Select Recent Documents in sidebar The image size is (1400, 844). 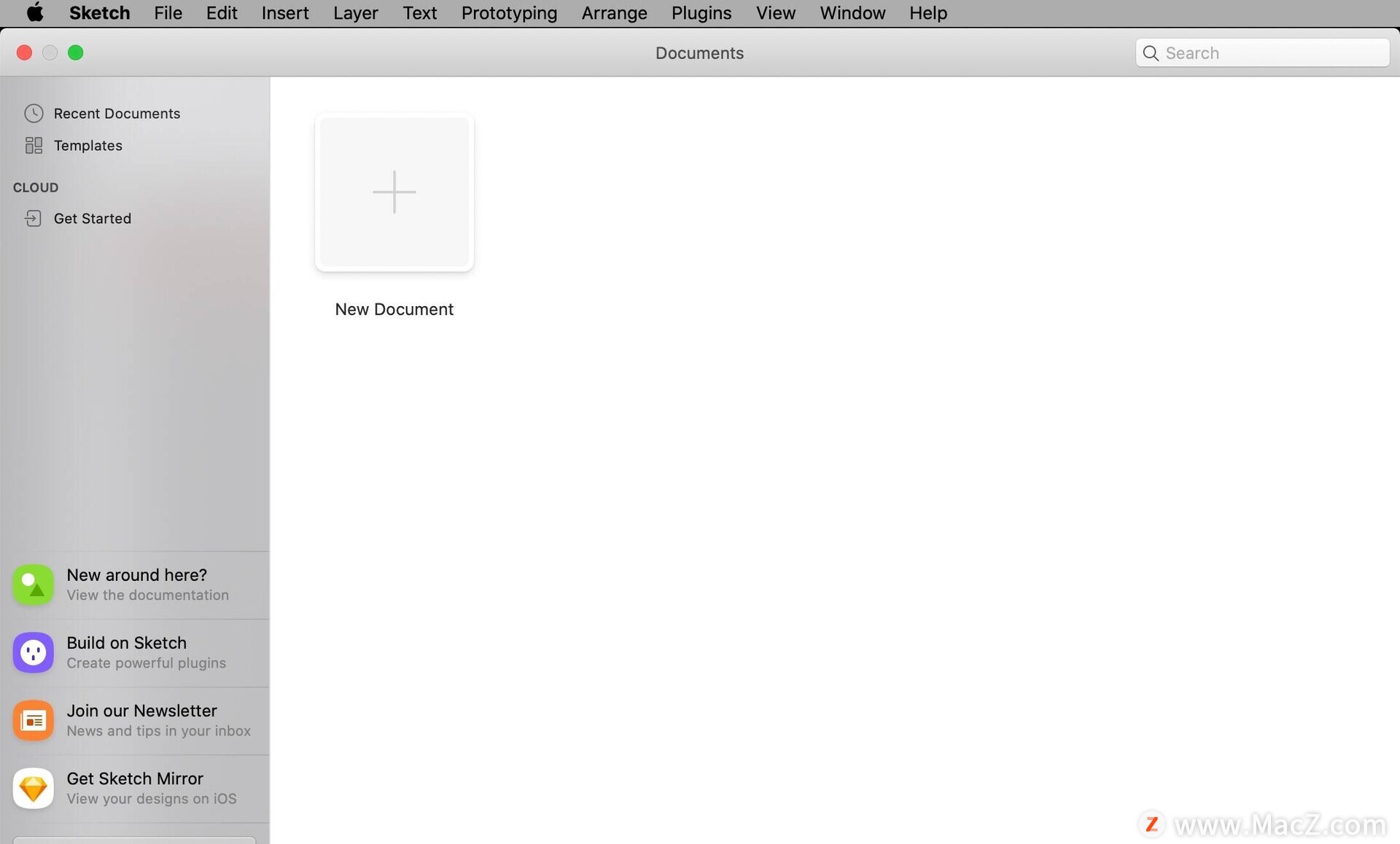pos(117,113)
